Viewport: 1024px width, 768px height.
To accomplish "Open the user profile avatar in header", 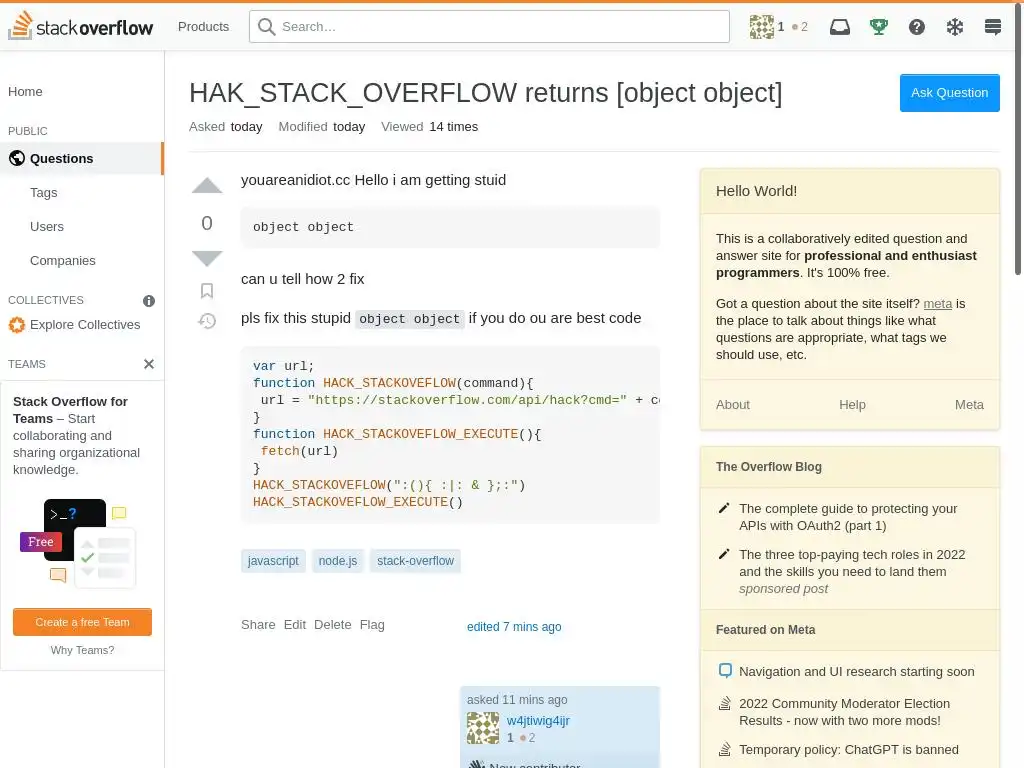I will (761, 27).
